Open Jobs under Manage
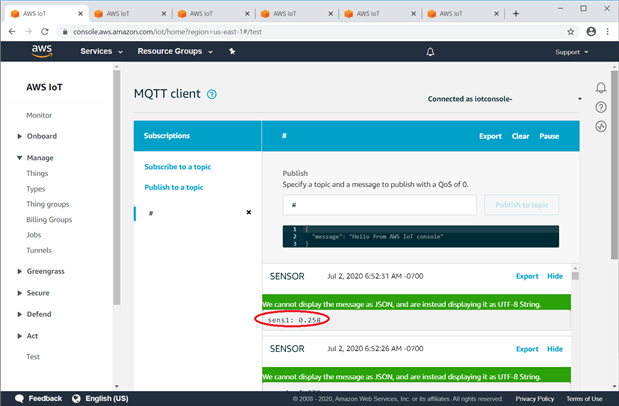619x406 pixels. (x=34, y=235)
